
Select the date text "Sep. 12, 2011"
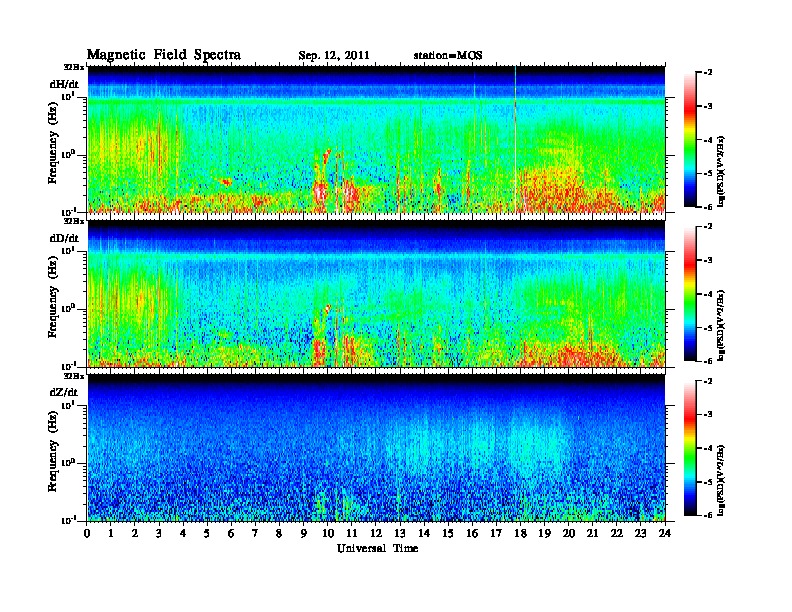tap(334, 56)
